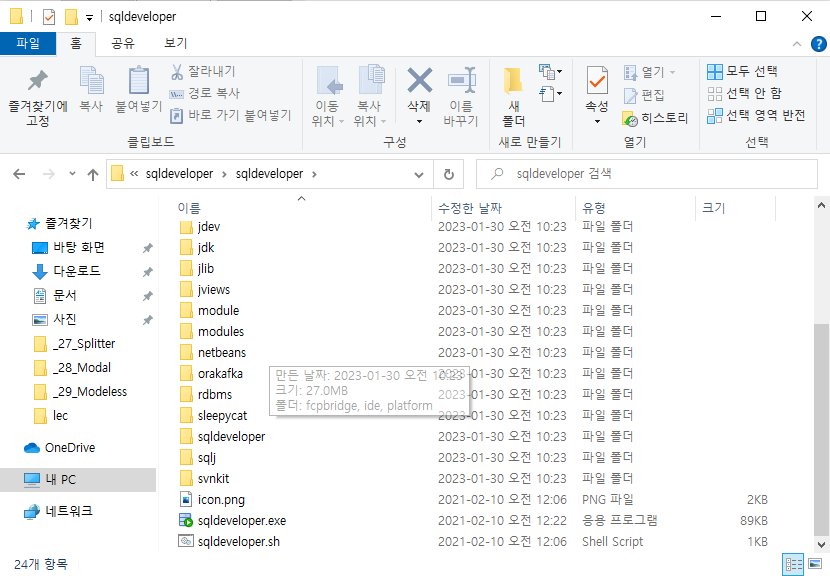The width and height of the screenshot is (830, 576).
Task: Expand address bar history dropdown
Action: tap(419, 174)
